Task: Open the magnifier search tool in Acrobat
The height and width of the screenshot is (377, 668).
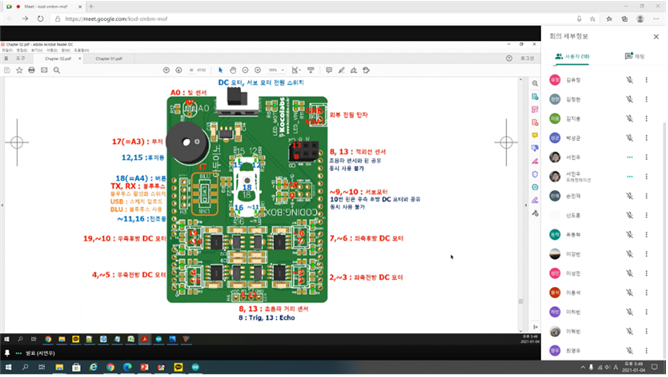Action: (x=57, y=70)
